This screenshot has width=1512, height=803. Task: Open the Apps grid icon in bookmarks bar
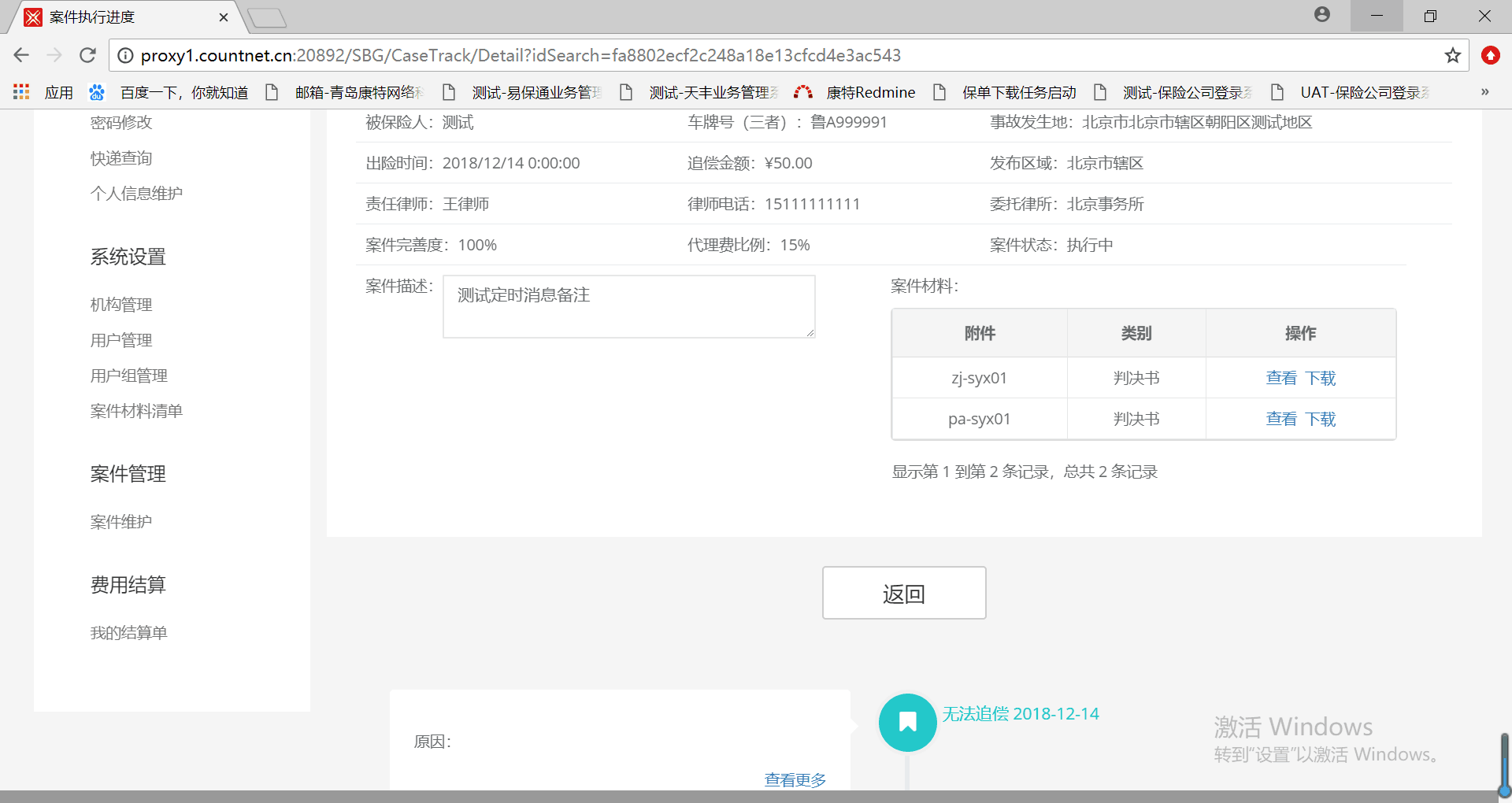[21, 92]
